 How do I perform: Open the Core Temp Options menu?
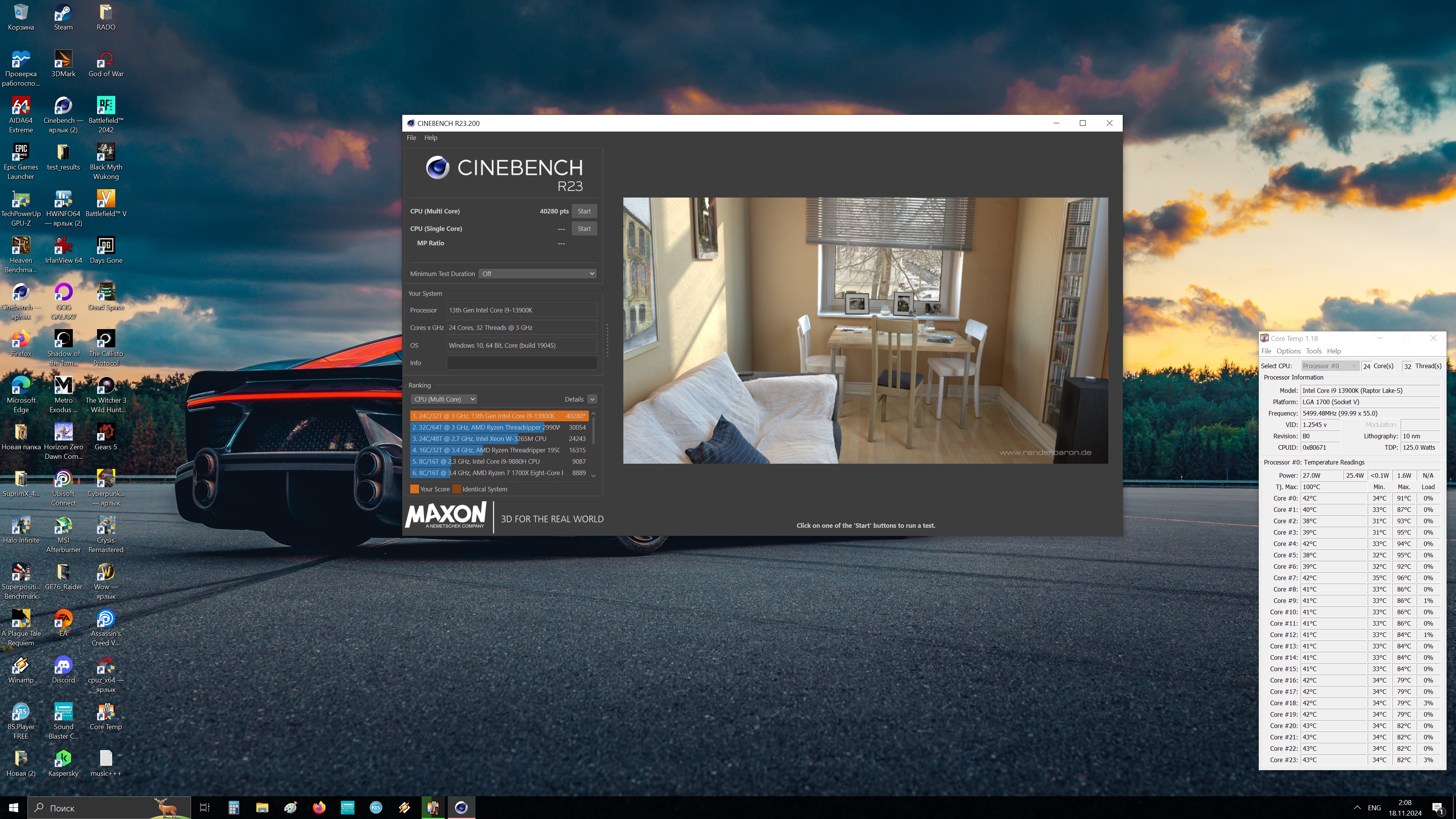[1288, 351]
